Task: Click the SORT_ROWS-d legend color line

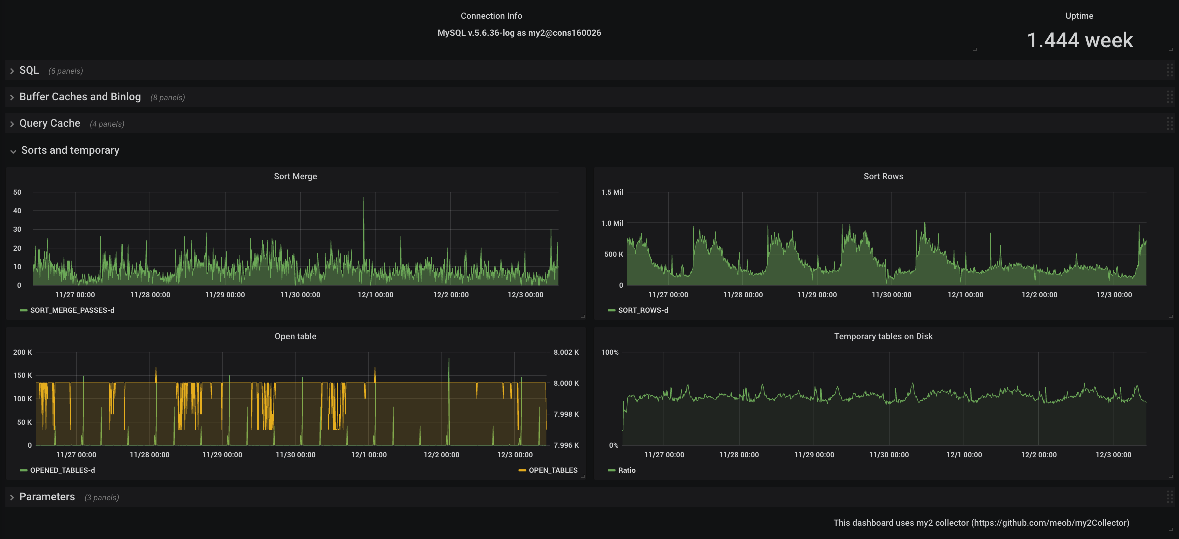Action: (611, 310)
